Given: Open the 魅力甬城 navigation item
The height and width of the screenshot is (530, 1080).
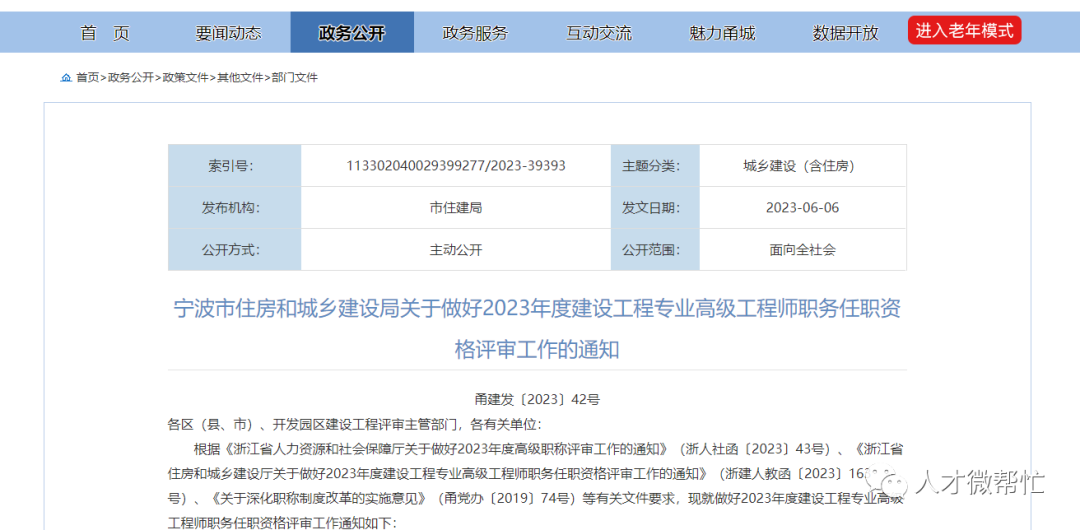Looking at the screenshot, I should 722,32.
